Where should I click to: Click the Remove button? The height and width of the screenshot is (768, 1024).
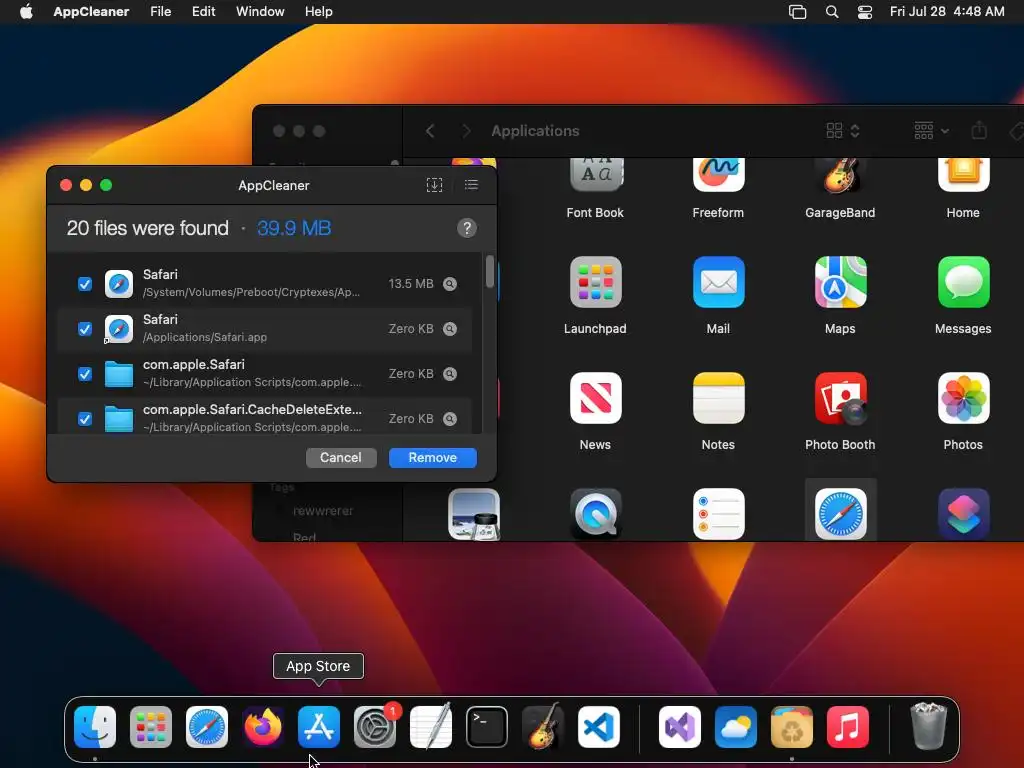click(432, 458)
